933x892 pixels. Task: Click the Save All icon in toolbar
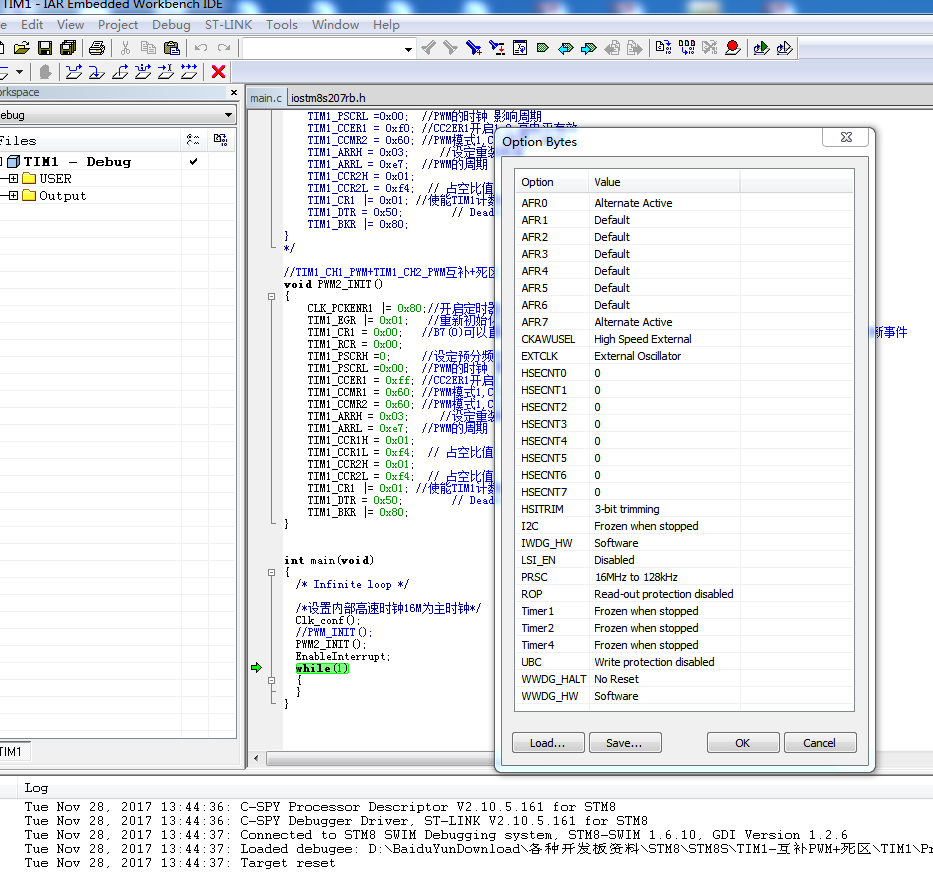(x=68, y=48)
